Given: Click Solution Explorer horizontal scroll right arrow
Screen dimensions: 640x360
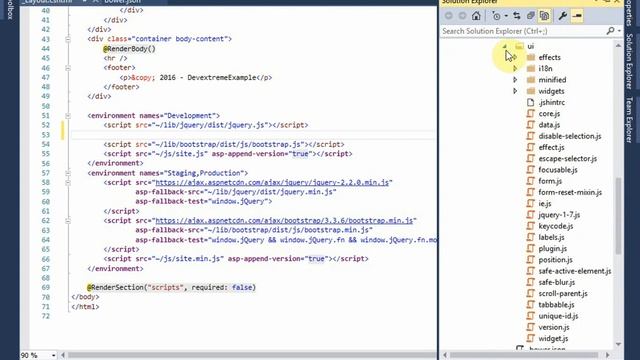Looking at the screenshot, I should tap(607, 356).
